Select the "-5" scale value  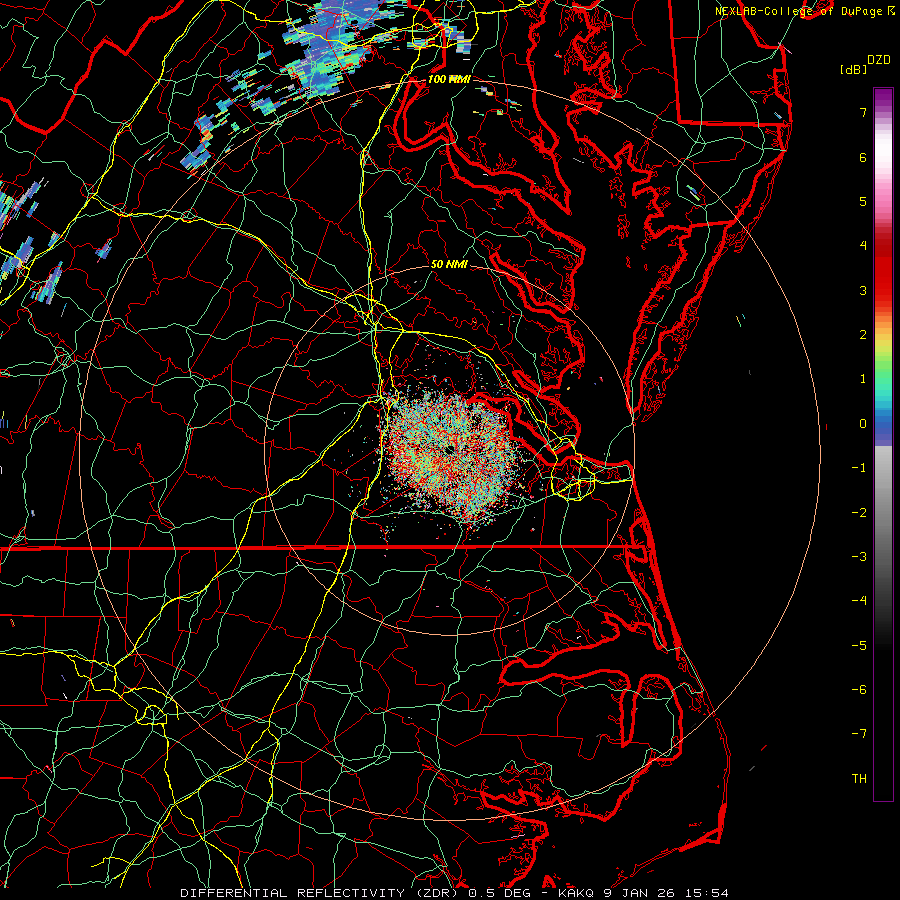pyautogui.click(x=859, y=646)
